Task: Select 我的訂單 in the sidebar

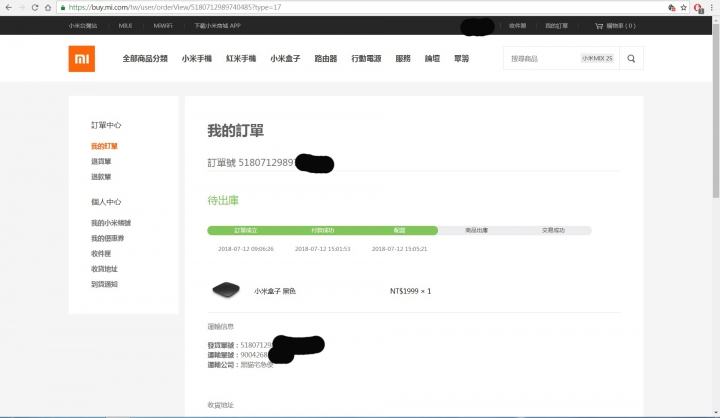Action: [x=104, y=146]
